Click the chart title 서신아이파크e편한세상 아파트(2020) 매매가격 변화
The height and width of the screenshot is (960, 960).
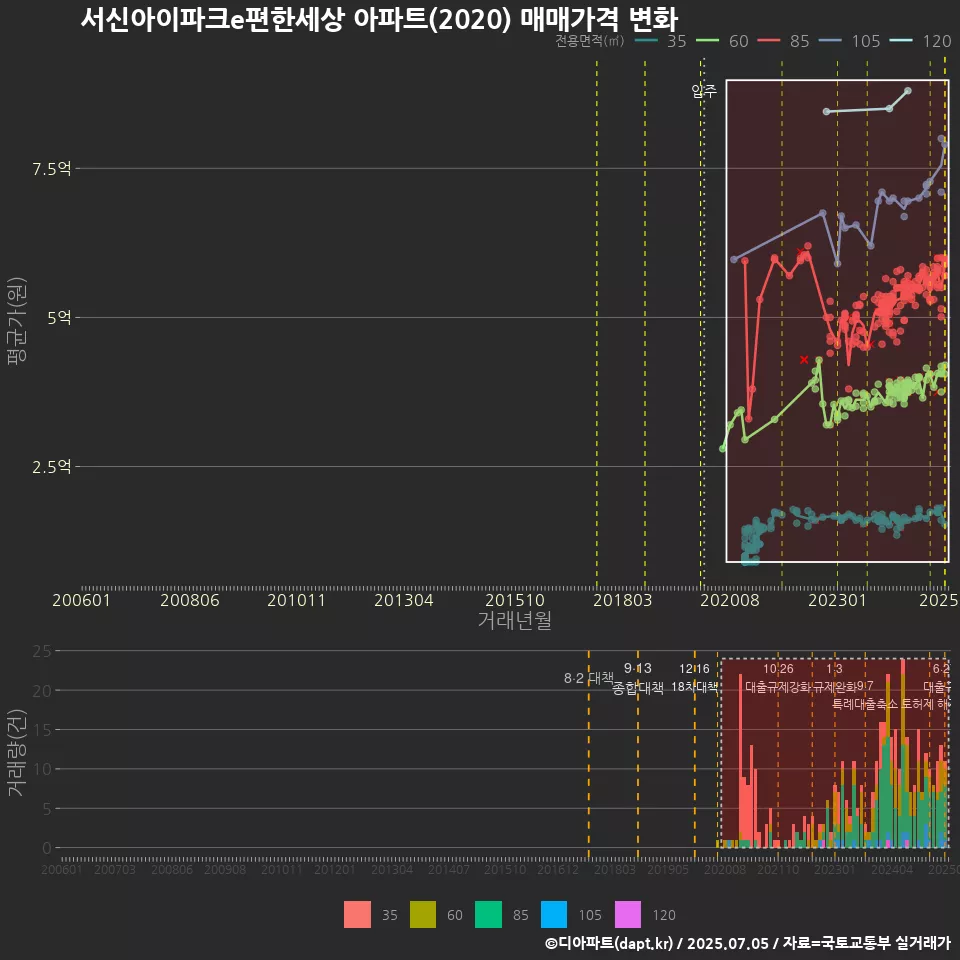coord(379,19)
